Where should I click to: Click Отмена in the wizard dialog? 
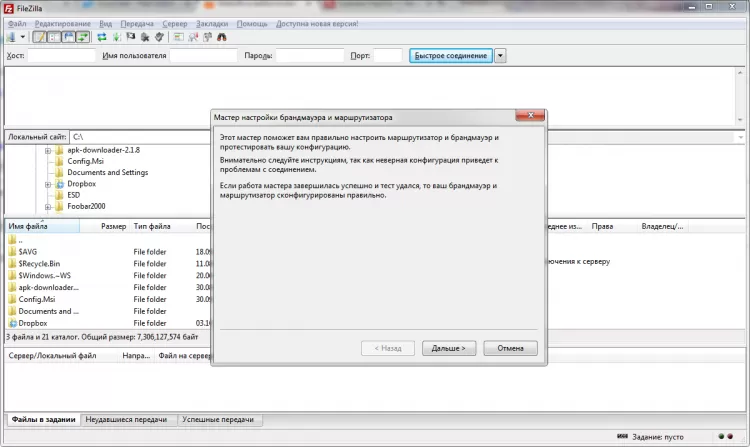tap(510, 348)
